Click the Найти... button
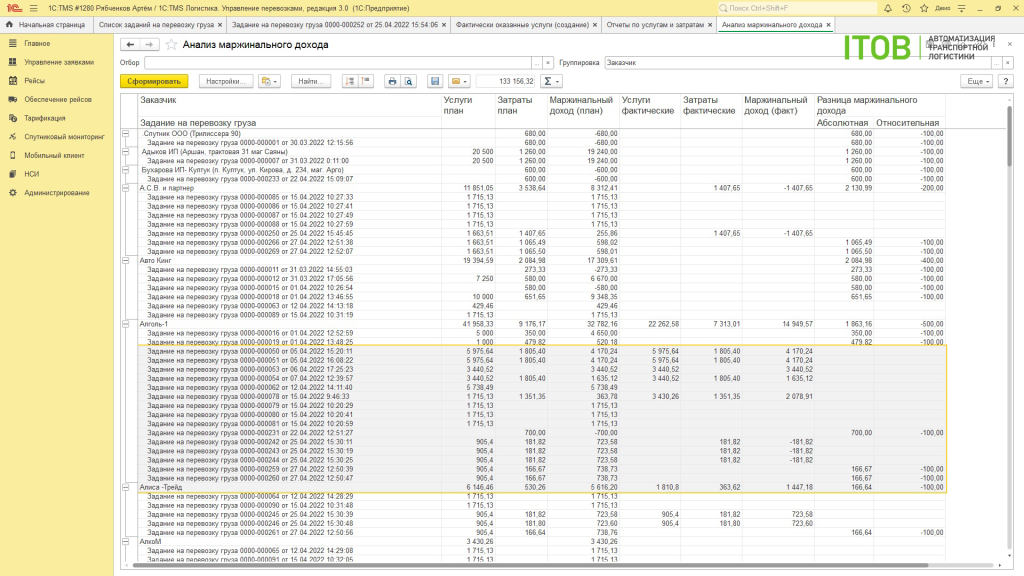Viewport: 1024px width, 576px height. click(311, 81)
